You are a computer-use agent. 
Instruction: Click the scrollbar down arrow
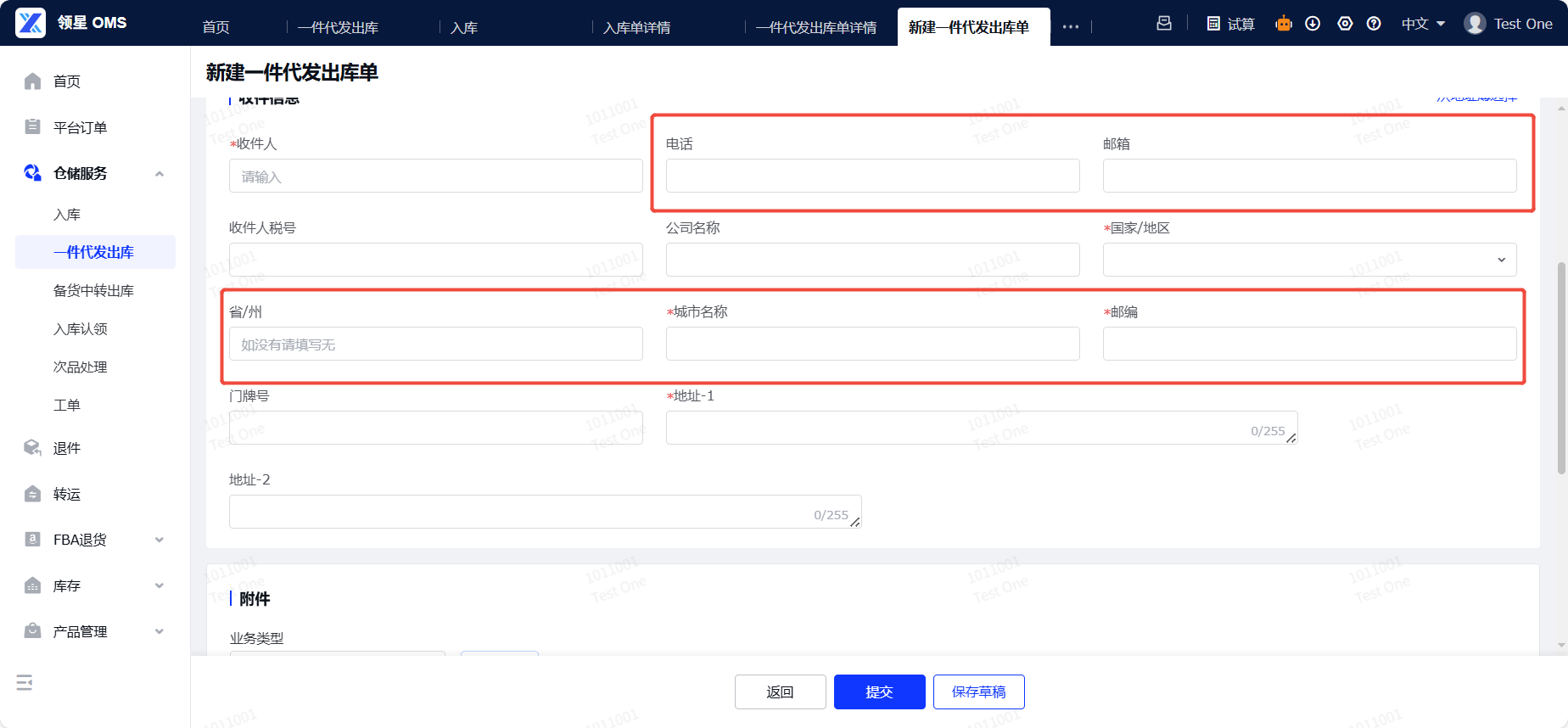[x=1561, y=646]
